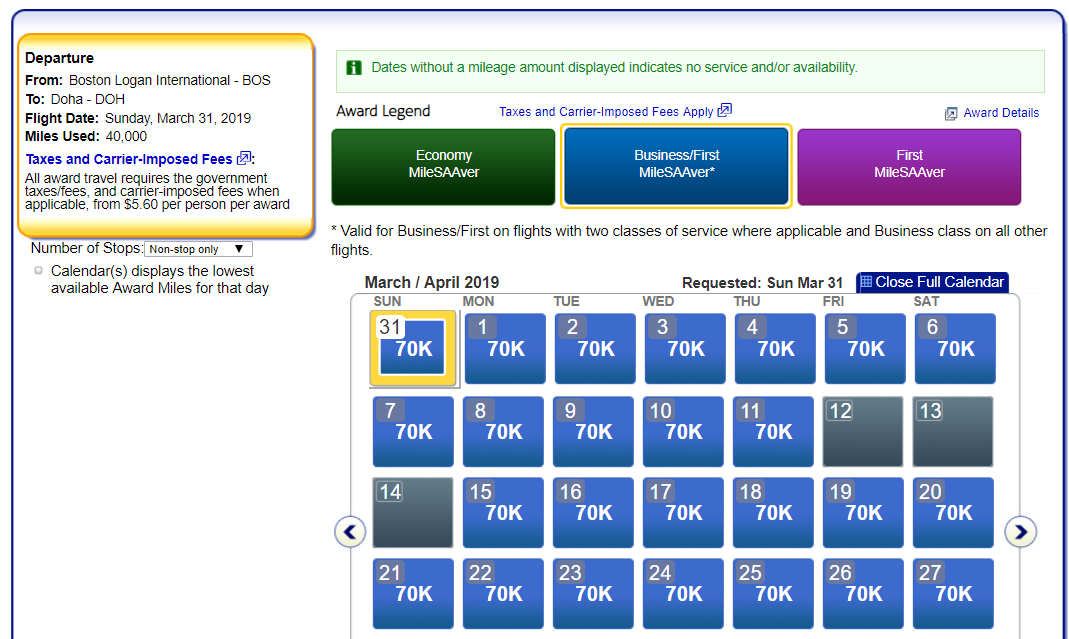Open Taxes and Carrier-Imposed Fees link in Departure box
Viewport: 1069px width, 639px height.
(129, 159)
